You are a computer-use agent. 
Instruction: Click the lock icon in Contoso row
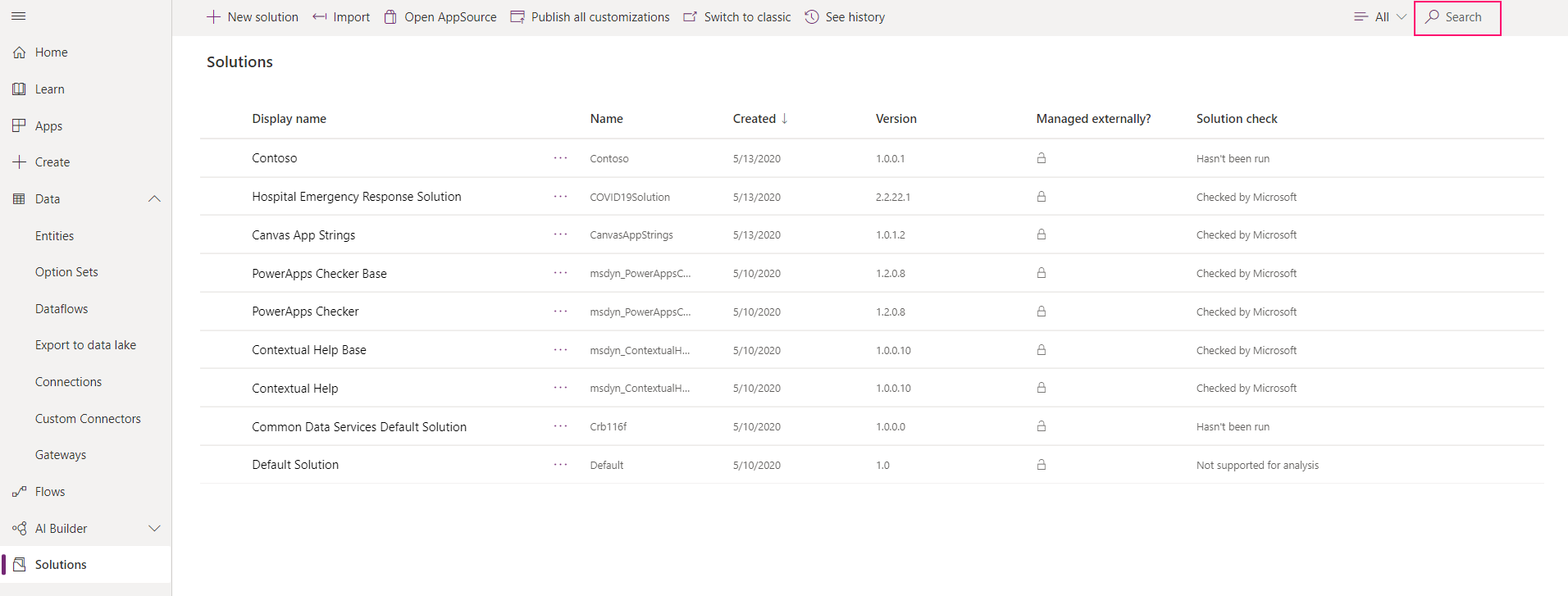(x=1041, y=158)
